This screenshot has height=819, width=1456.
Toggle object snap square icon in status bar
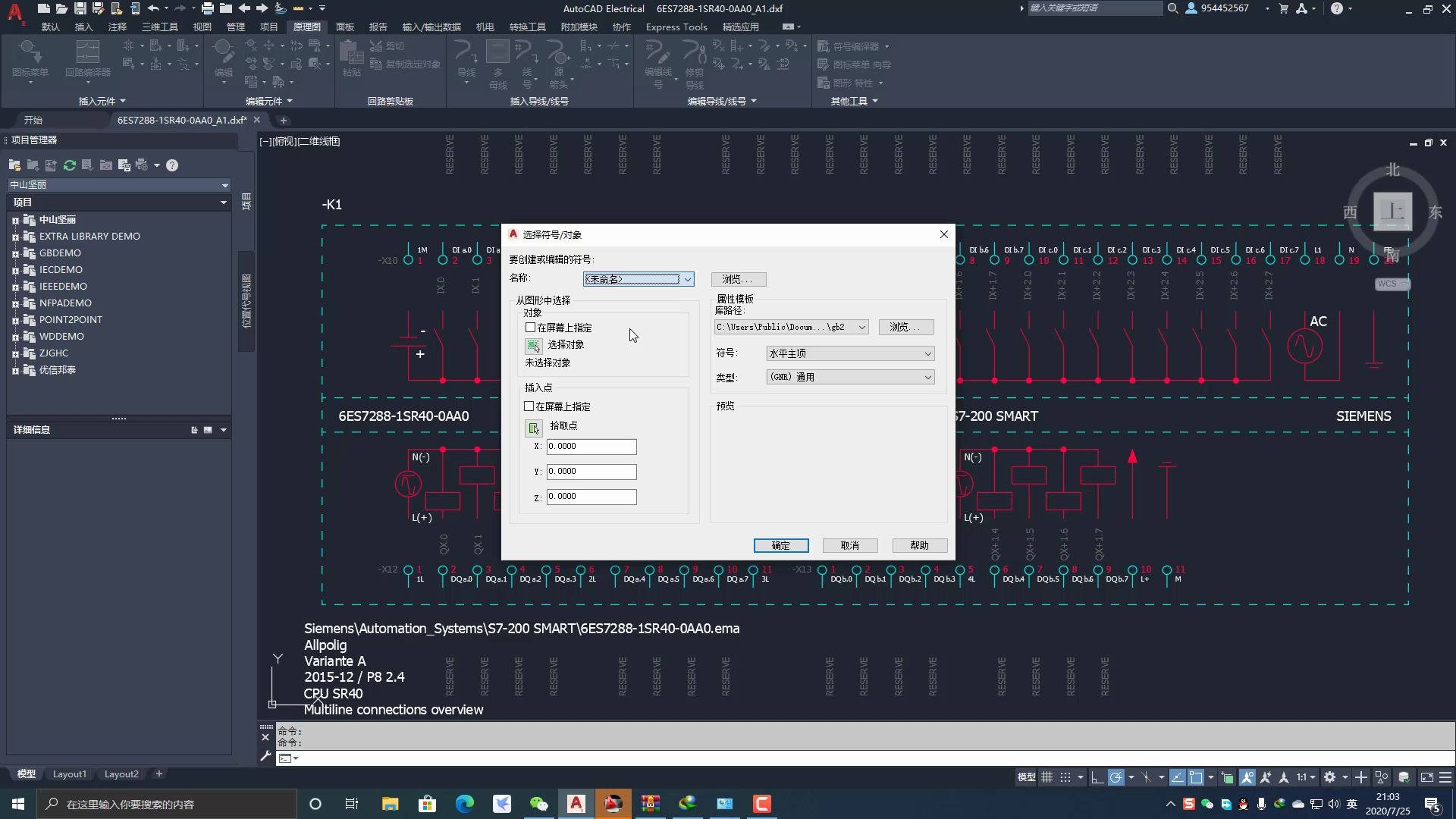(1196, 777)
